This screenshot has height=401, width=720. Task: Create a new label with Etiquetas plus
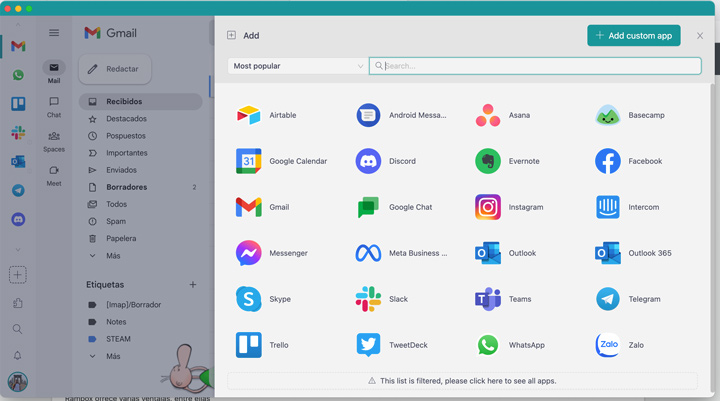pos(193,285)
